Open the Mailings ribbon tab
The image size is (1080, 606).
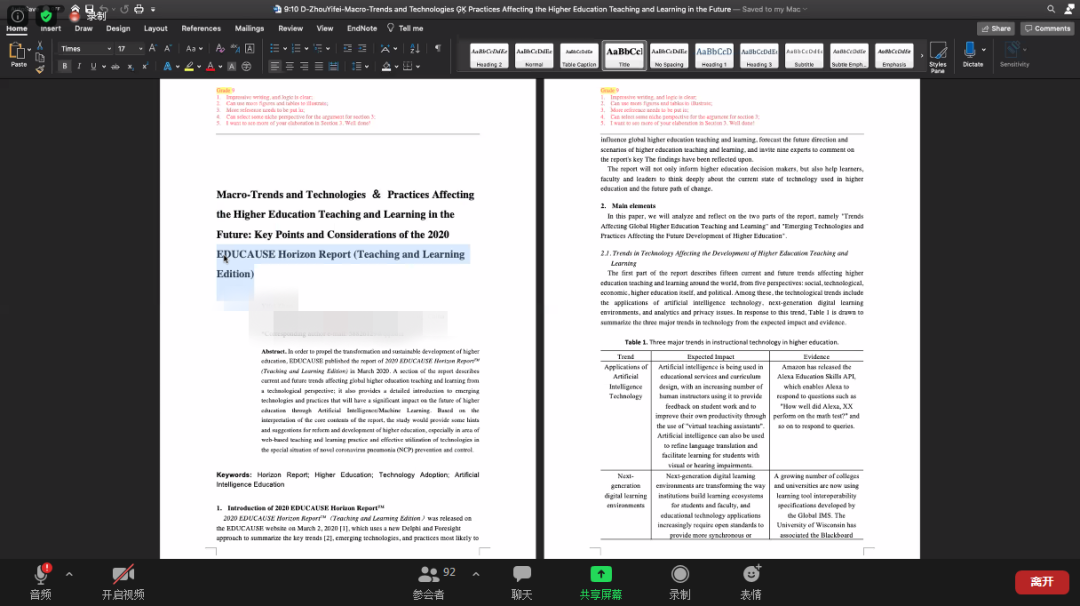(x=249, y=28)
